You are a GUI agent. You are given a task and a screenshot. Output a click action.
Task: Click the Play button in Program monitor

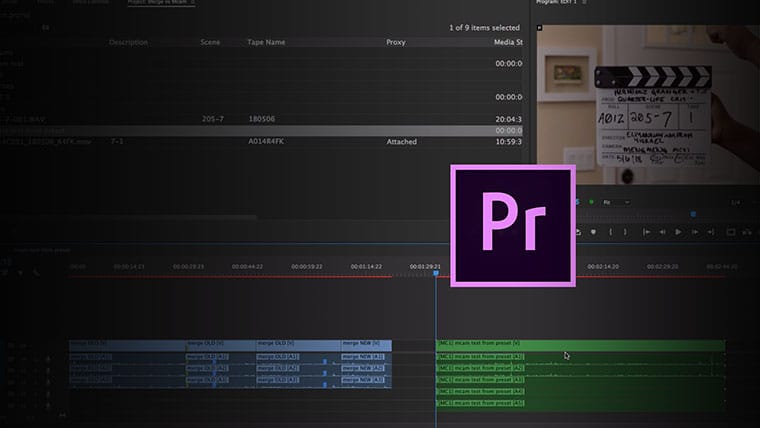678,232
